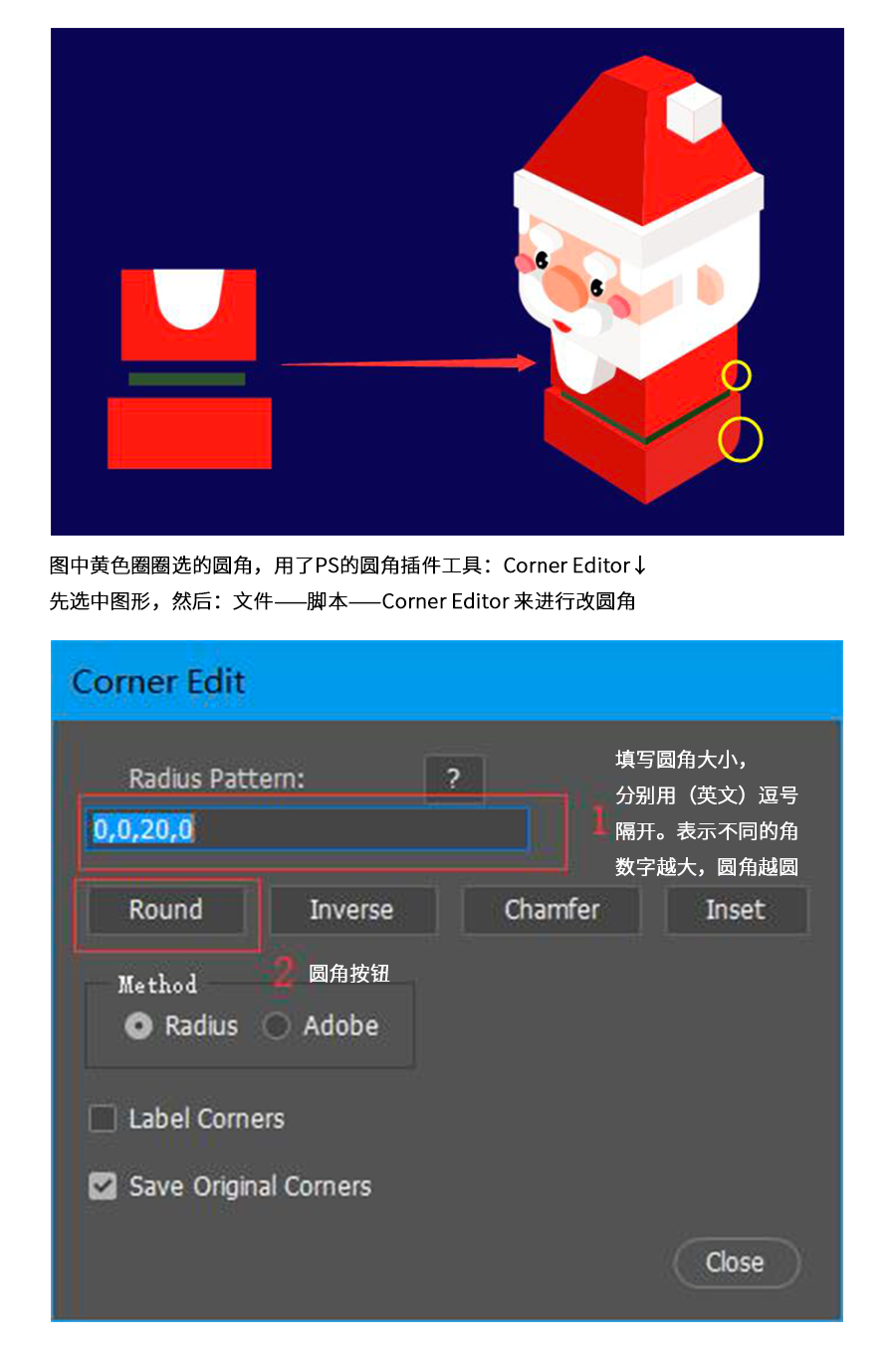Select the Radius method radio button
Screen dimensions: 896x1350
pyautogui.click(x=138, y=1025)
